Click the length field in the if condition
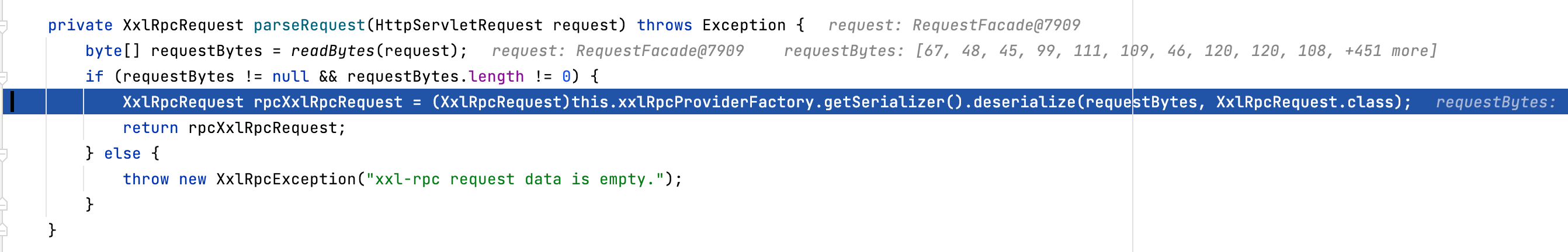 tap(496, 77)
